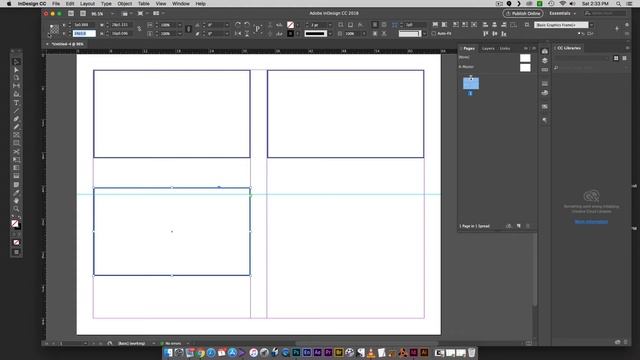The image size is (640, 360).
Task: Click the A-Master page thumbnail
Action: tap(525, 67)
